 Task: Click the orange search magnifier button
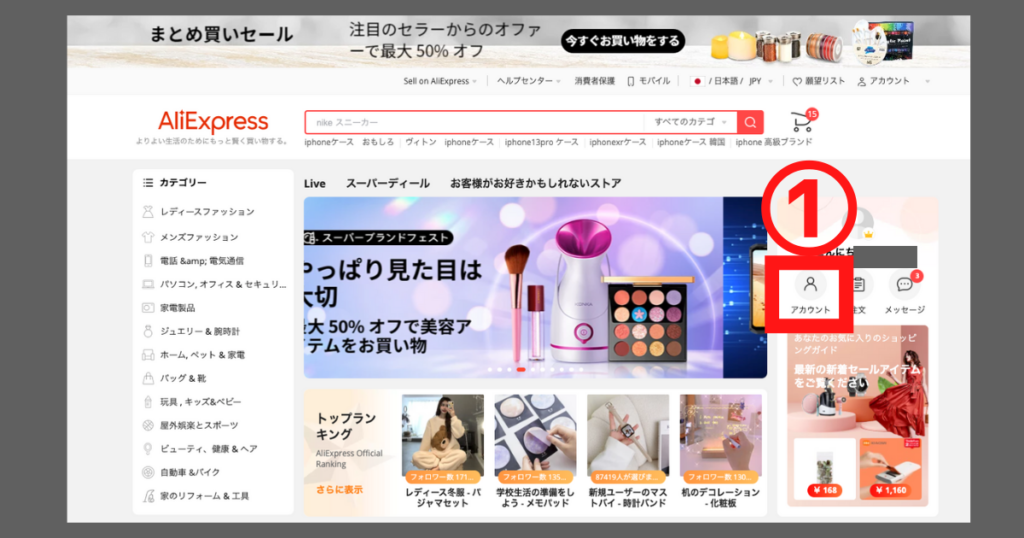point(750,122)
